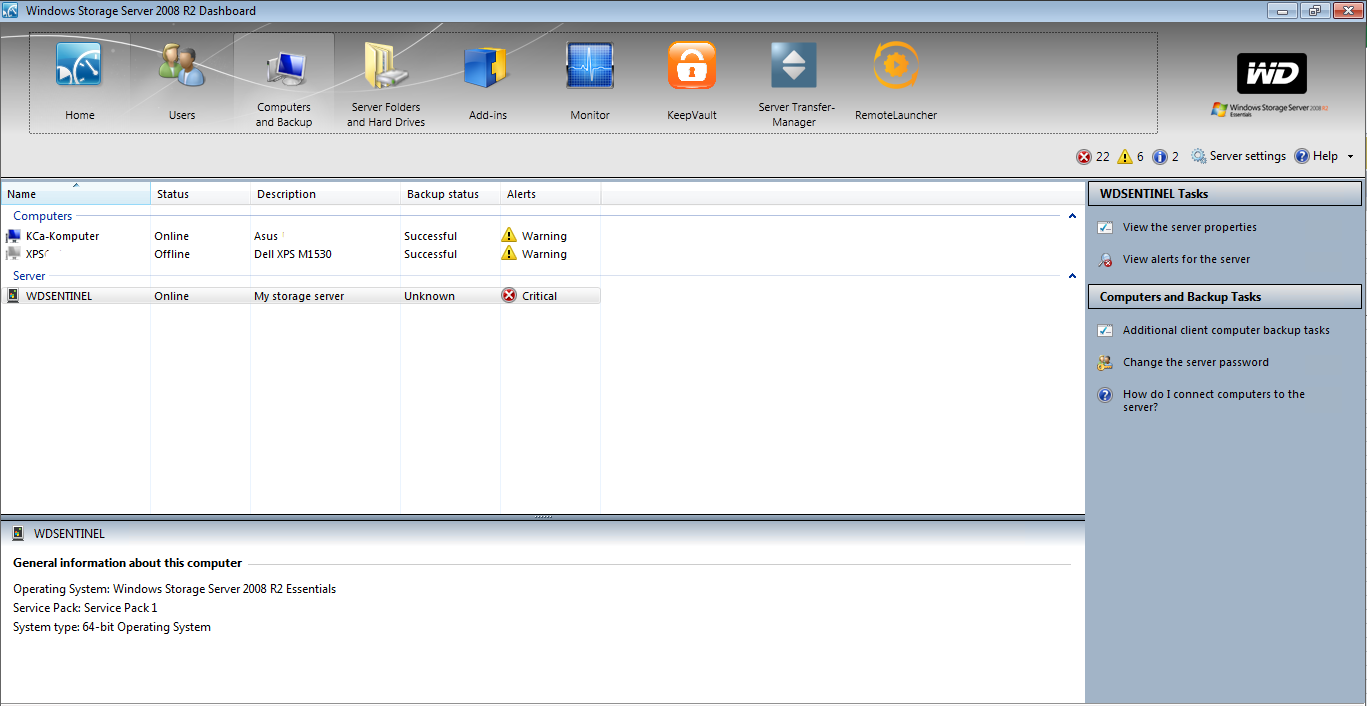The height and width of the screenshot is (706, 1367).
Task: Click the Critical alert icon for WDSENTINEL
Action: (x=509, y=296)
